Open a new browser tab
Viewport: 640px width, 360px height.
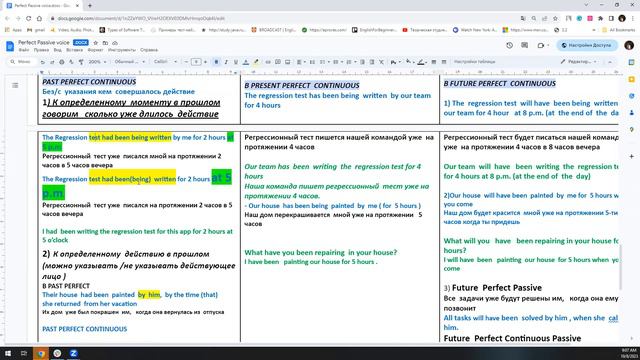[90, 6]
